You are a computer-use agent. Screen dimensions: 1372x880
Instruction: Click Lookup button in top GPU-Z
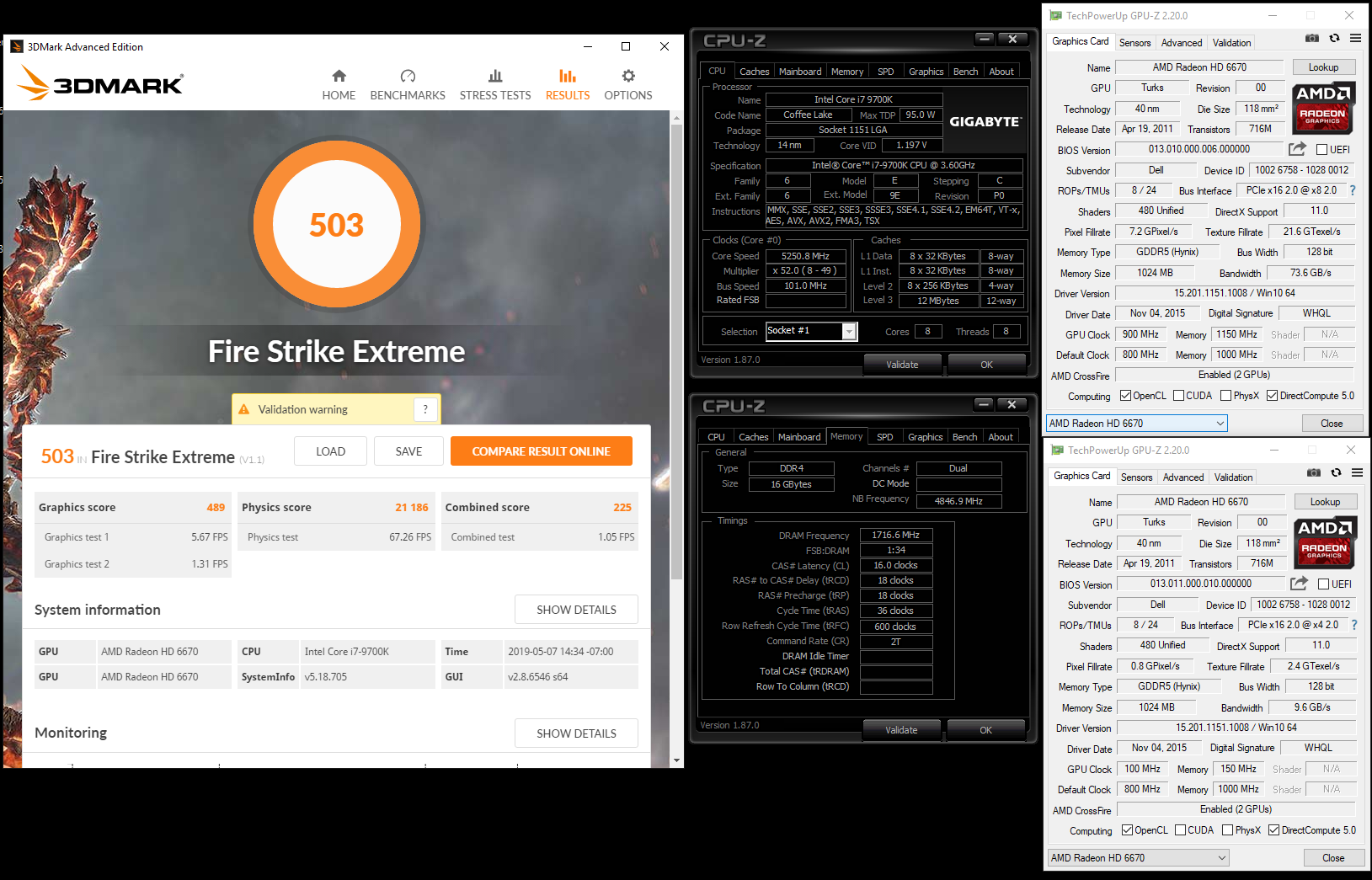[x=1323, y=67]
